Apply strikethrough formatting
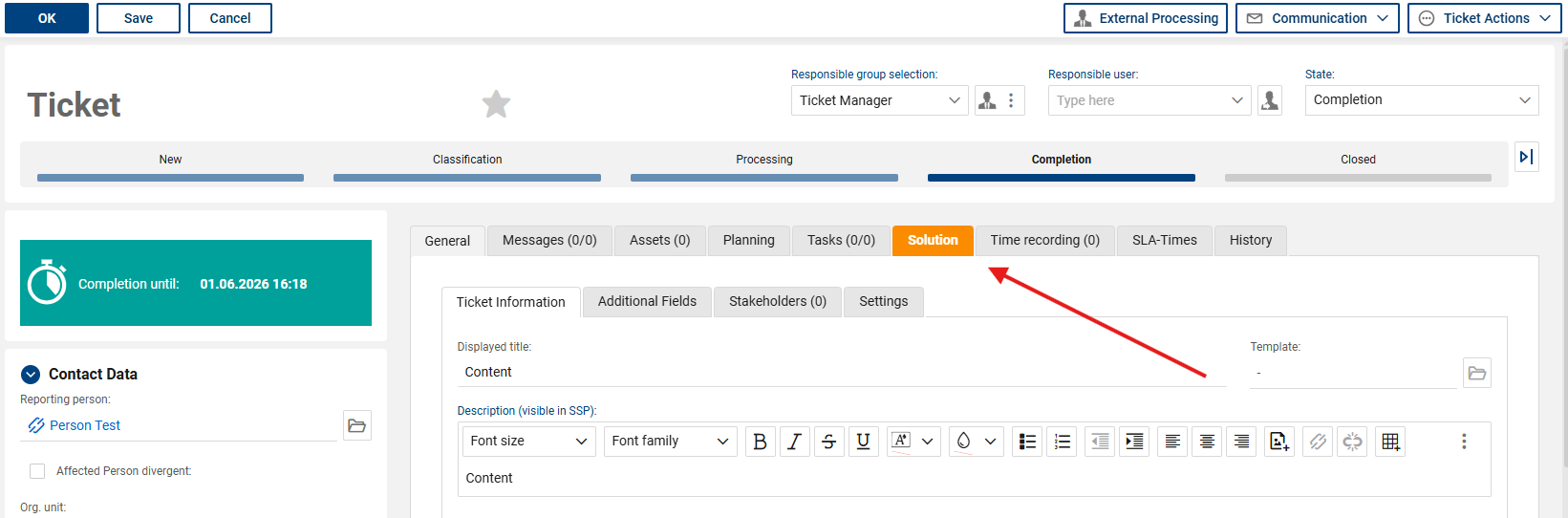This screenshot has height=518, width=1568. [x=828, y=441]
